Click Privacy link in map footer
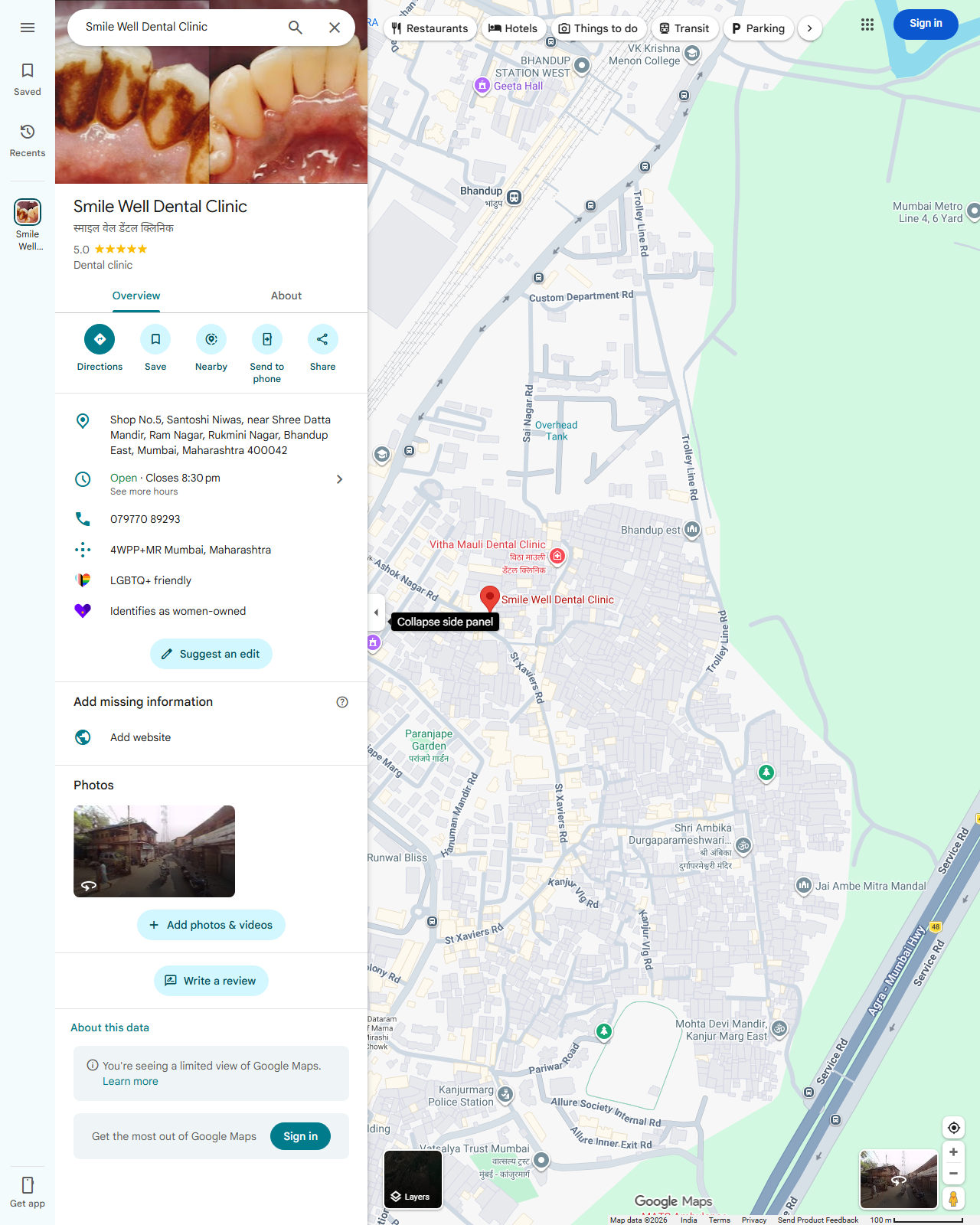The height and width of the screenshot is (1225, 980). (x=753, y=1220)
